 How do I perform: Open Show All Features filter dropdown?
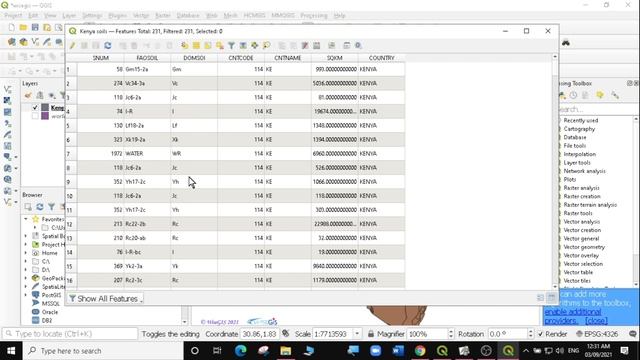105,299
